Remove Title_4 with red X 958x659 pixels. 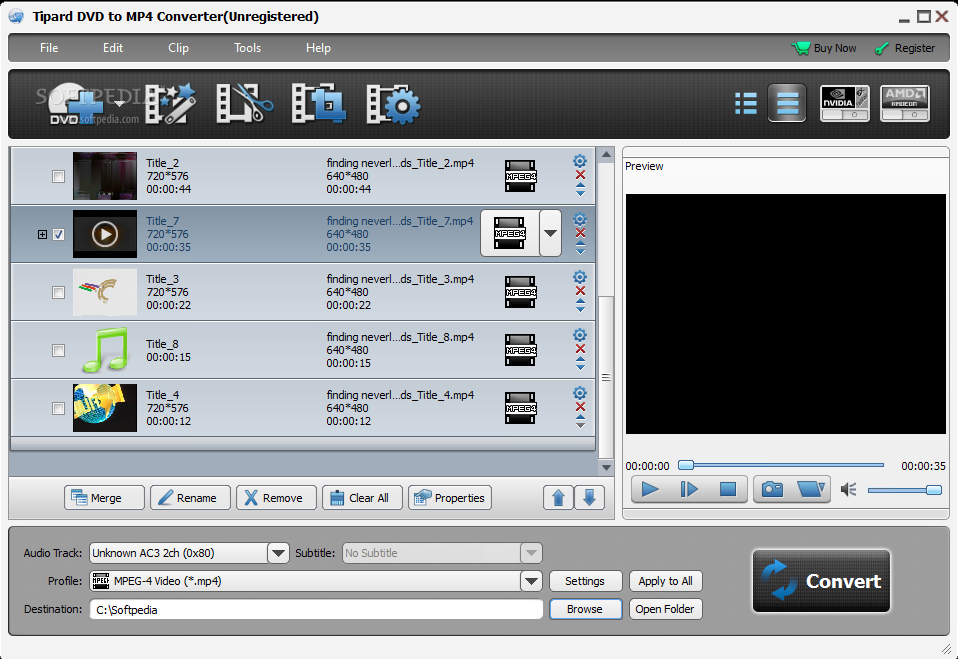tap(580, 407)
